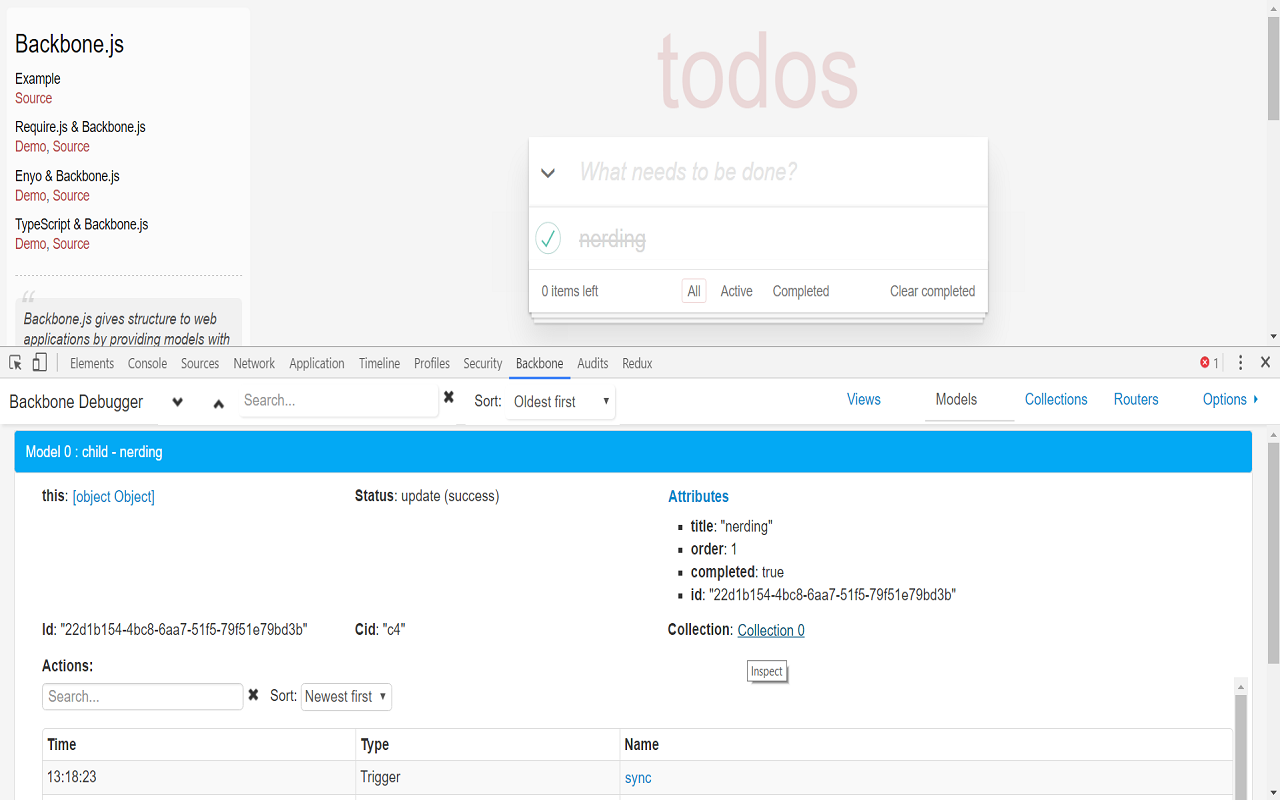Filter todos by 'Completed'
1280x800 pixels.
click(x=801, y=291)
